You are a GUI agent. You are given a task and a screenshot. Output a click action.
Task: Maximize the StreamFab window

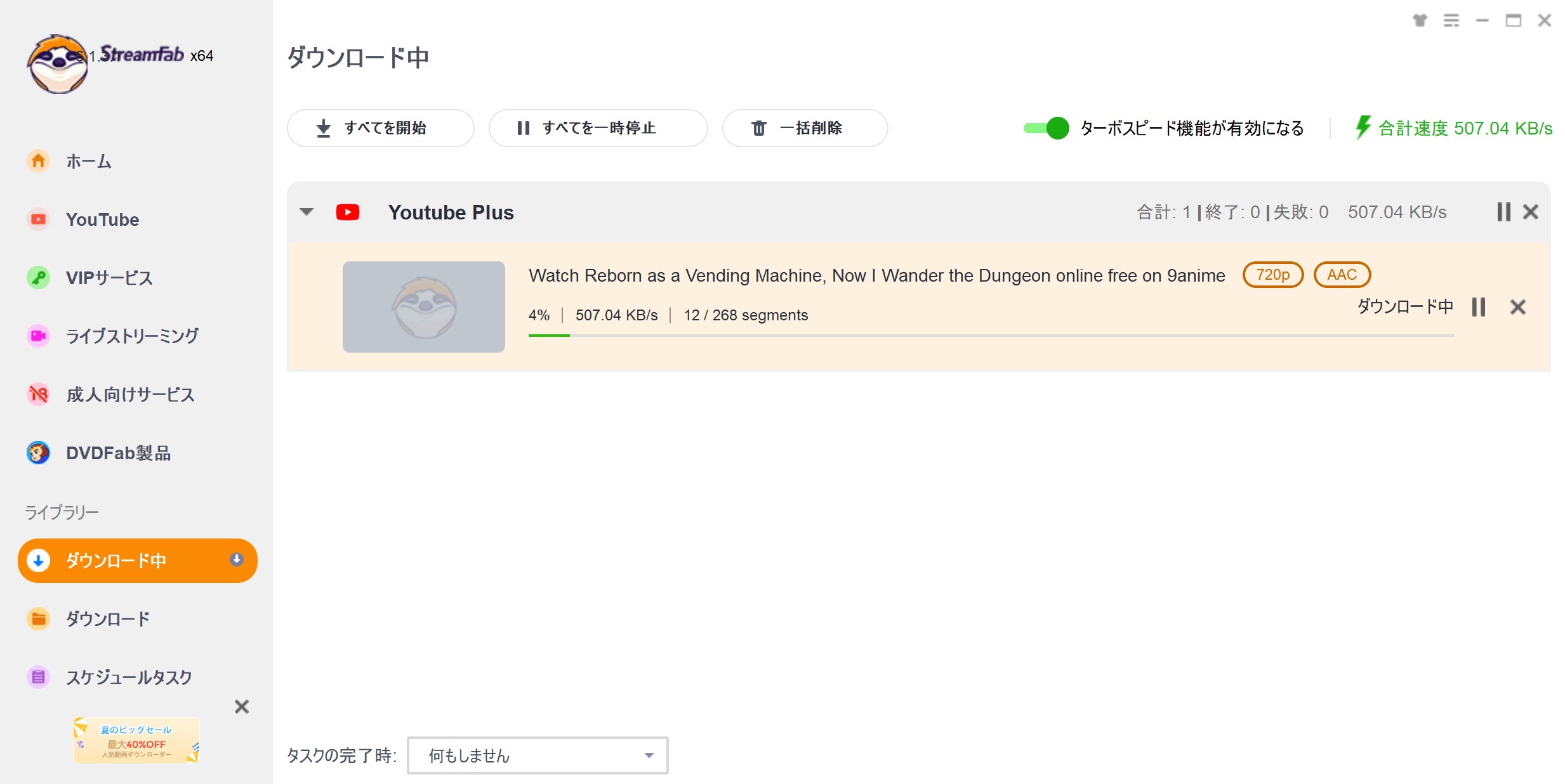[1514, 21]
